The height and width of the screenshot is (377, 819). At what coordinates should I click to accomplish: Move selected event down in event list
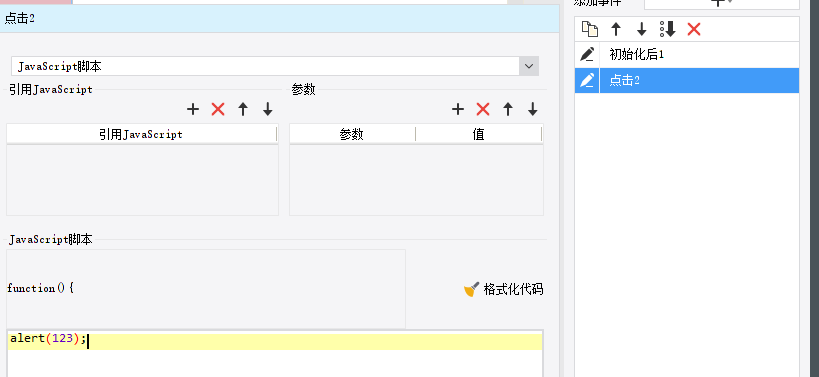[642, 29]
